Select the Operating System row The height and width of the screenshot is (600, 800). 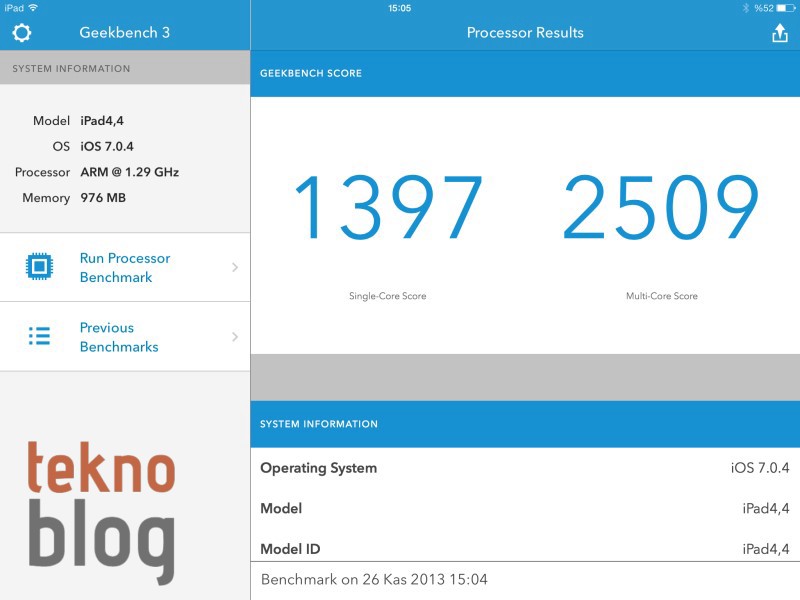click(x=525, y=468)
